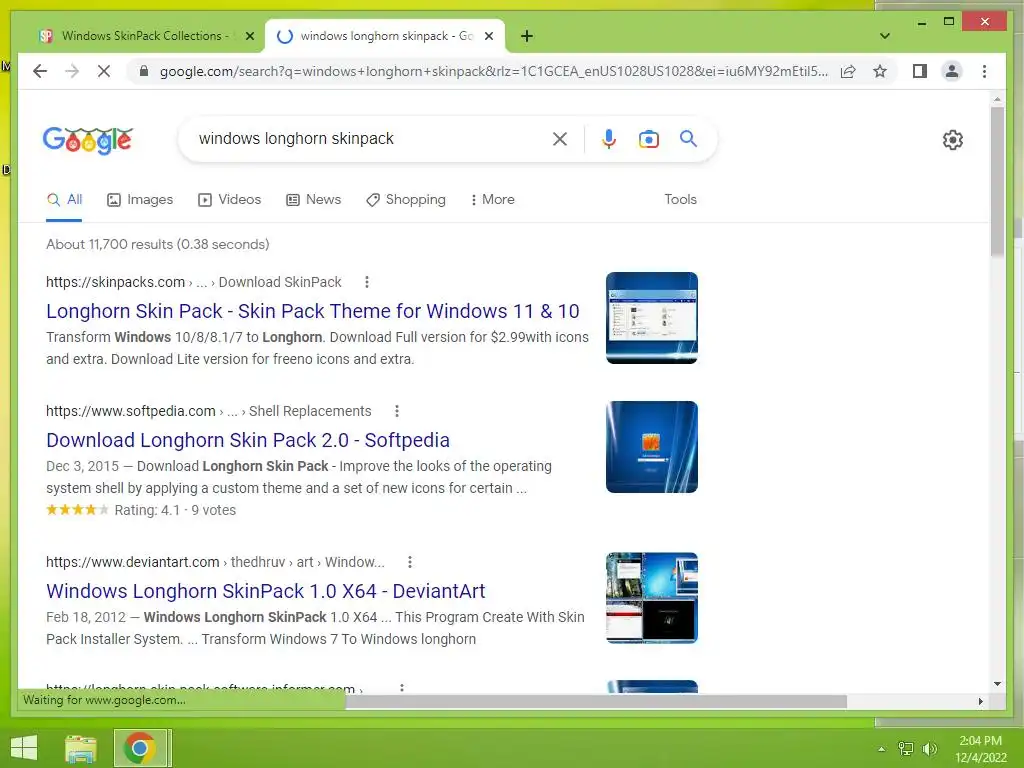Click the scrollbar down arrow
Viewport: 1024px width, 768px height.
click(997, 684)
